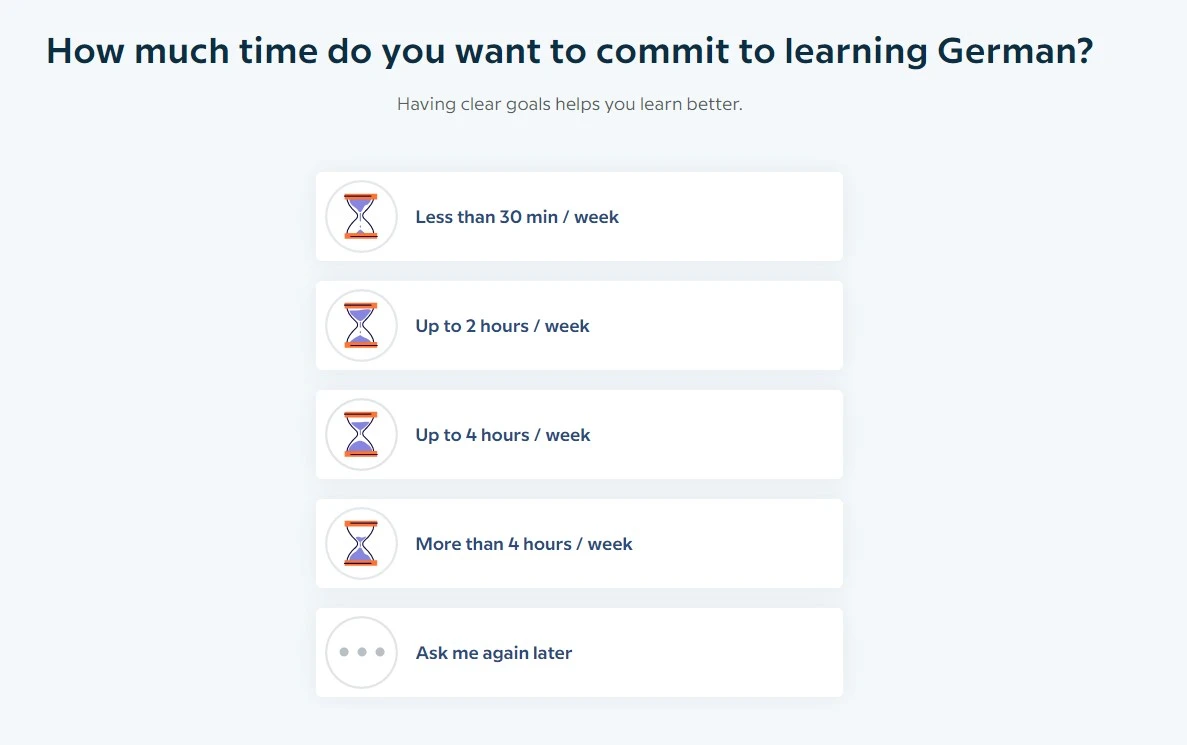The image size is (1187, 745).
Task: Click the Up to 2 hours option card
Action: point(579,326)
